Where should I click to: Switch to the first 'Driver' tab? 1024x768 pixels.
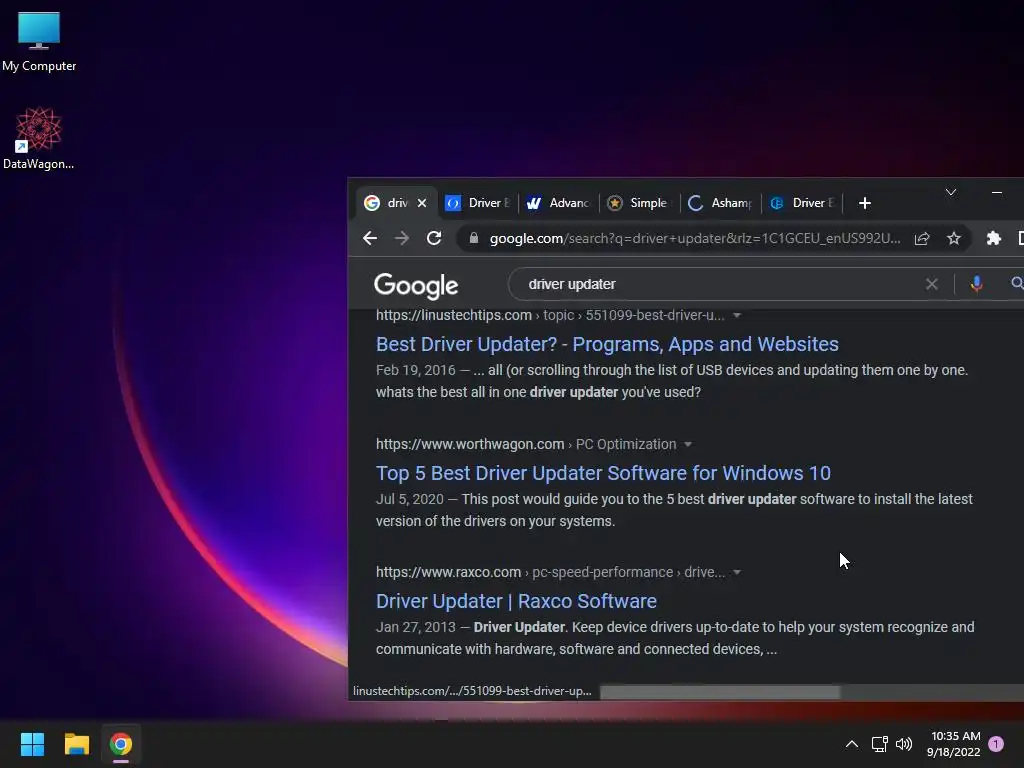pyautogui.click(x=478, y=203)
